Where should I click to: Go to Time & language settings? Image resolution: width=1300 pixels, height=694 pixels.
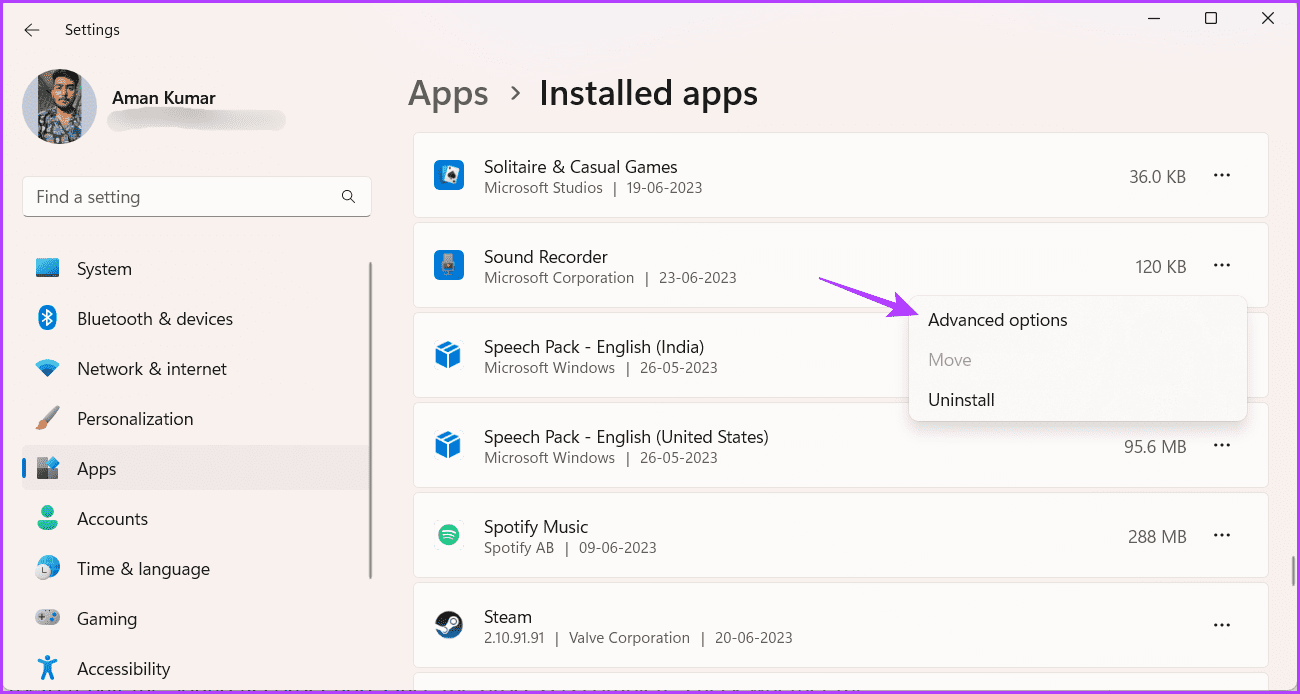[x=196, y=569]
